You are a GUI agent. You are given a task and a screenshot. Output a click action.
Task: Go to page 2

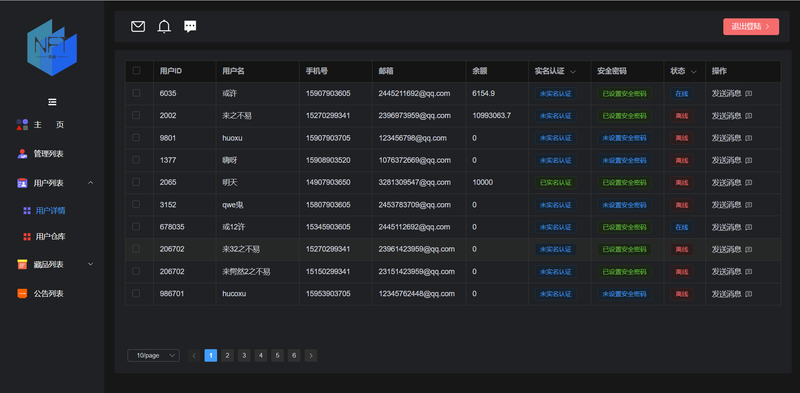pos(228,355)
